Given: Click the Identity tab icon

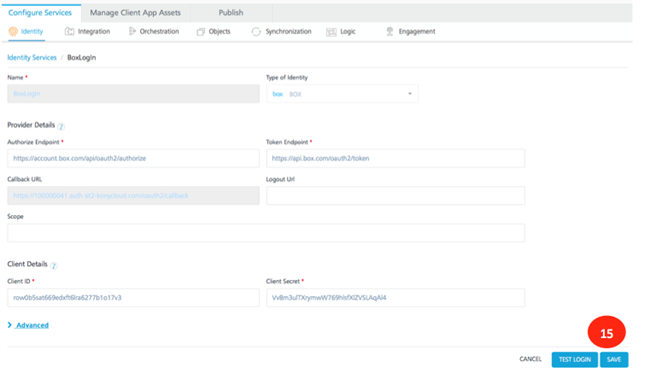Looking at the screenshot, I should tap(13, 31).
